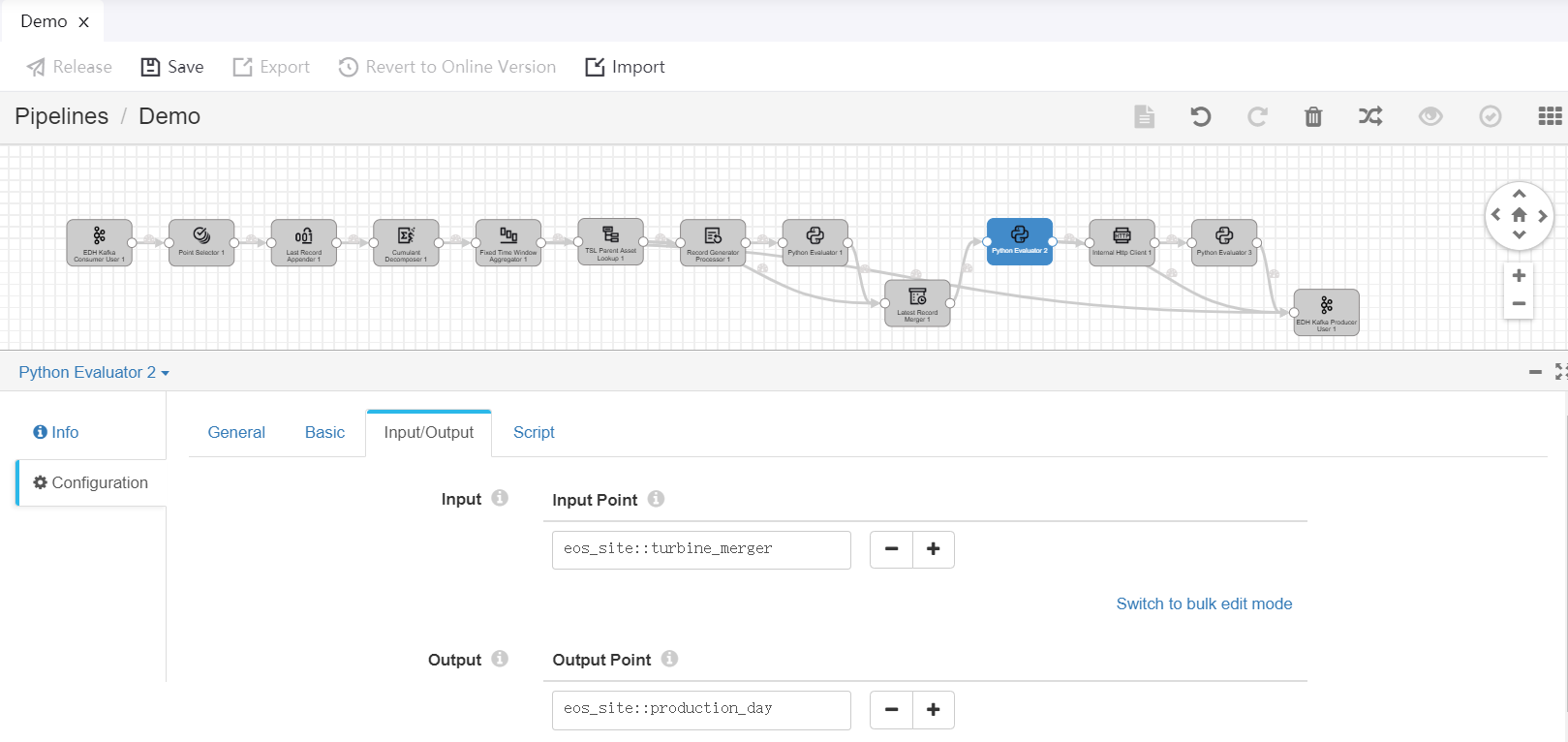Image resolution: width=1568 pixels, height=742 pixels.
Task: Minimize the configuration panel
Action: coord(1535,372)
